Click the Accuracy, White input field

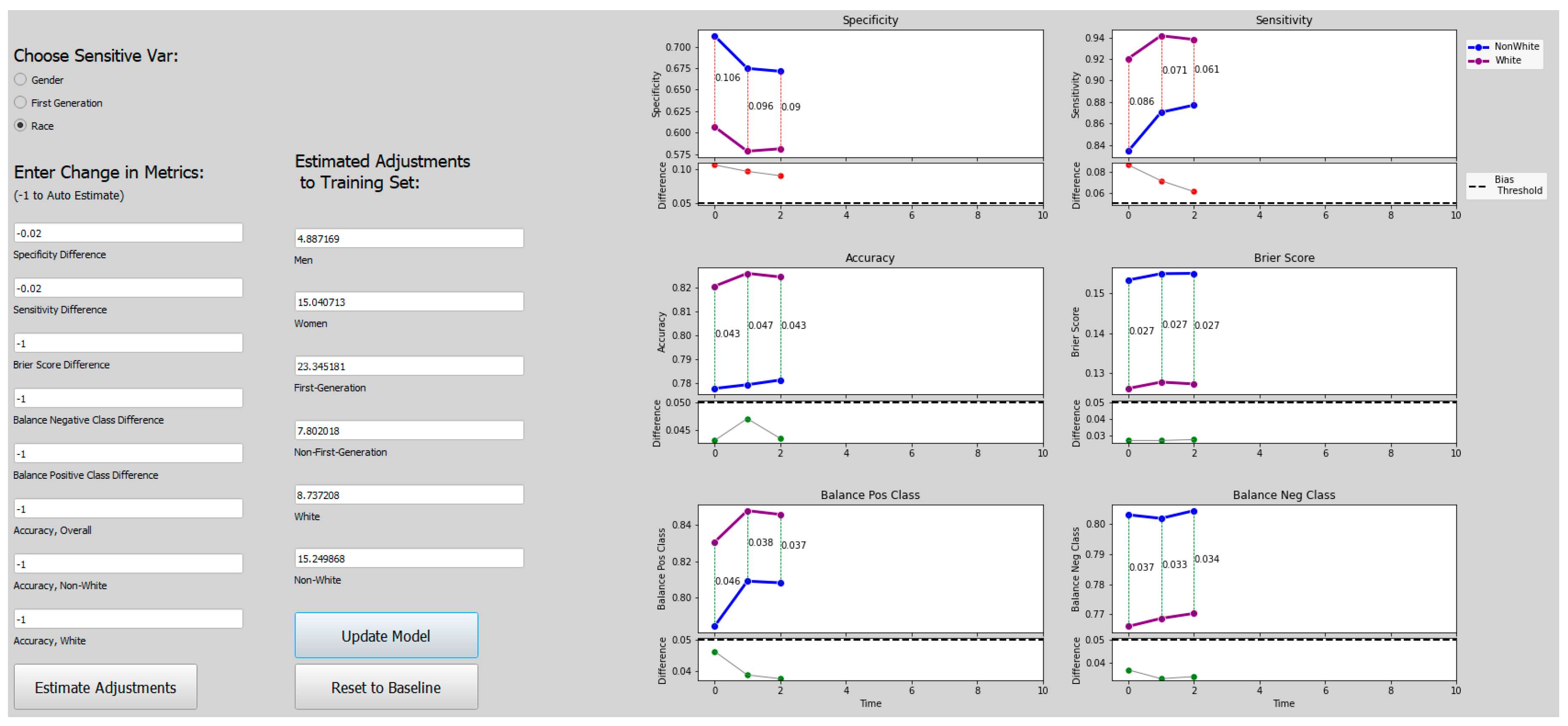128,619
